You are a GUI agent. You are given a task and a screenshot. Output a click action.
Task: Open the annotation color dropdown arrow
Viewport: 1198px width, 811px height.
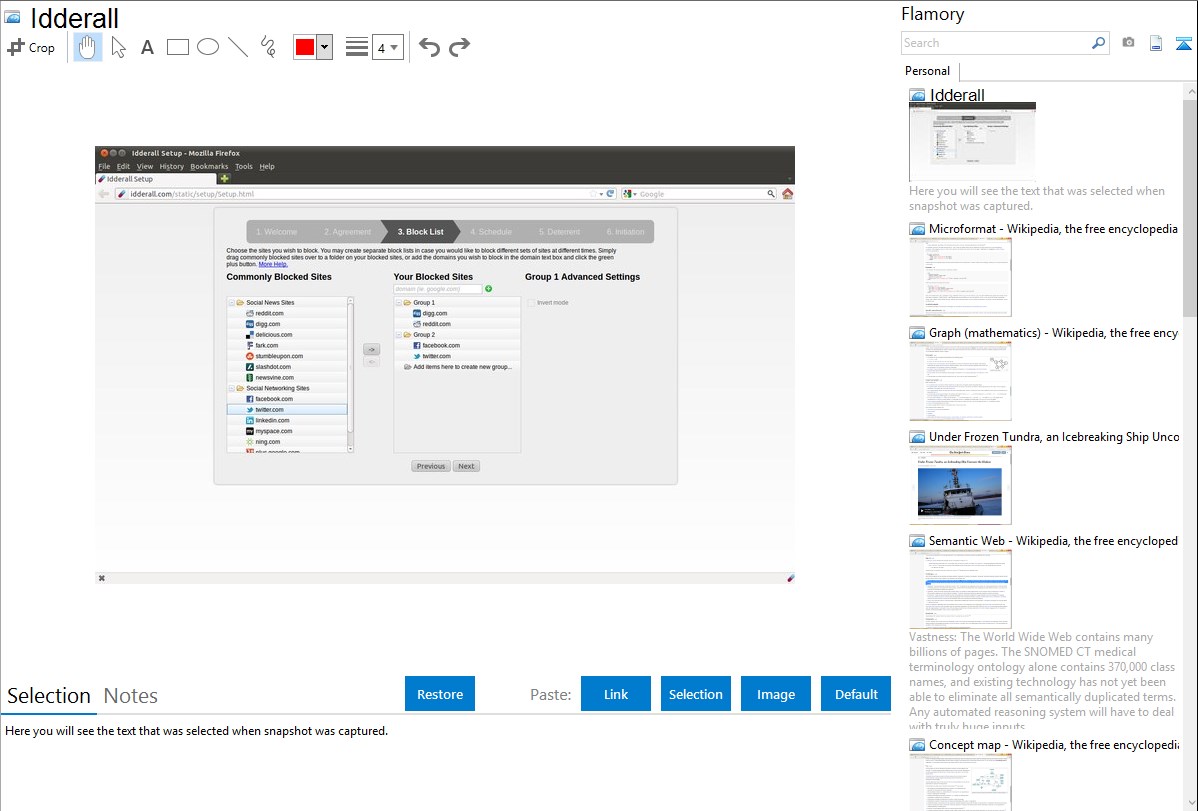click(x=325, y=47)
